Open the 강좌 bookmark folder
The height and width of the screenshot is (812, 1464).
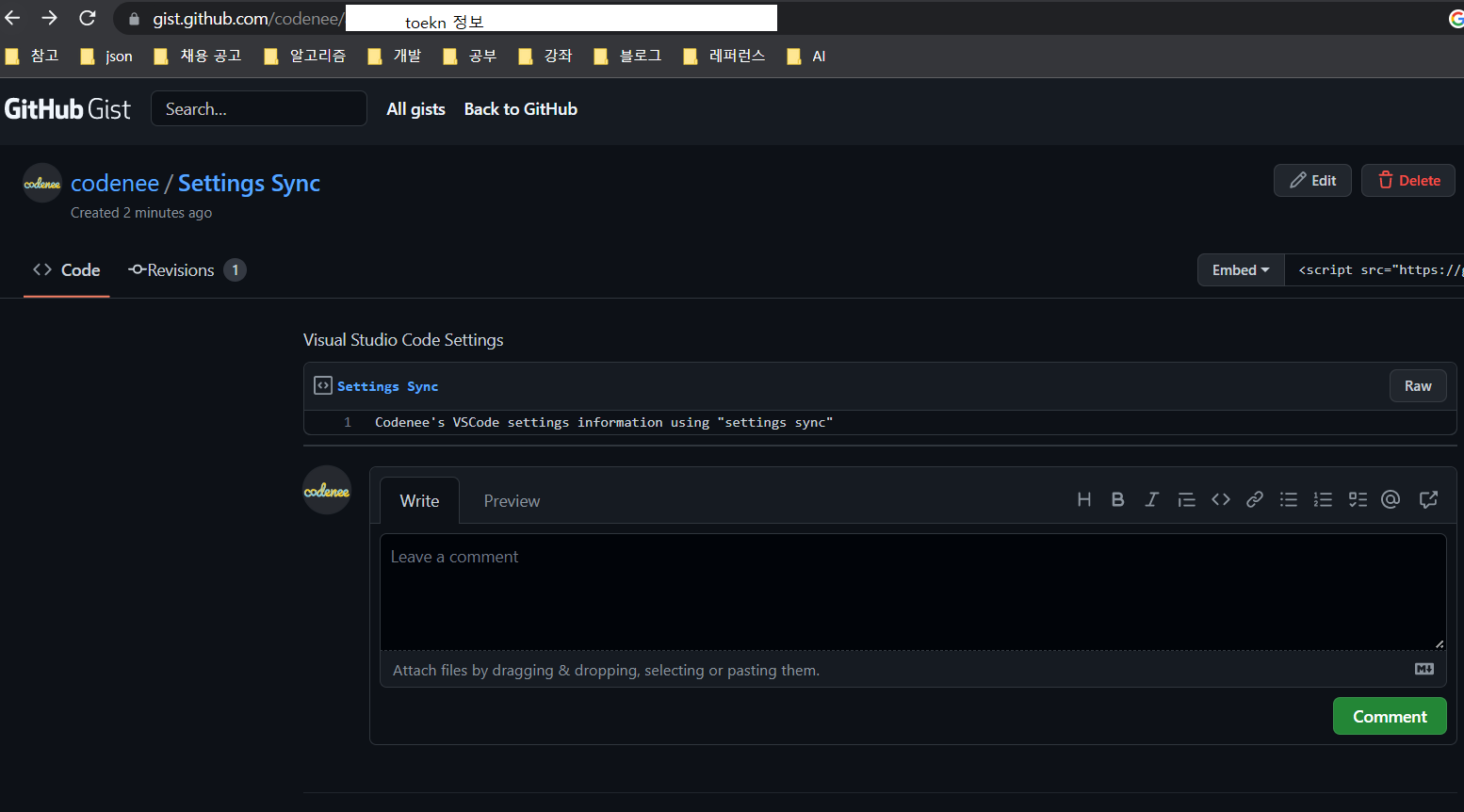pos(545,57)
